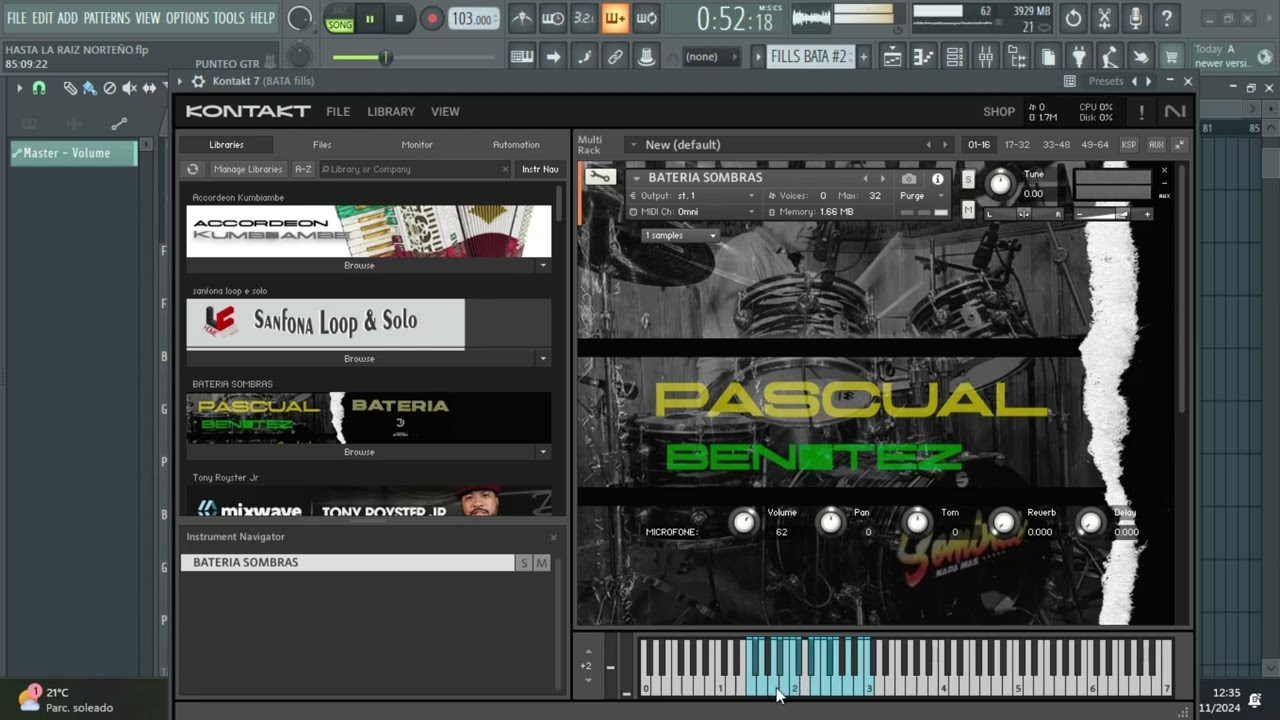Screen dimensions: 1280x720
Task: Click the countdown before recording icon
Action: click(584, 18)
